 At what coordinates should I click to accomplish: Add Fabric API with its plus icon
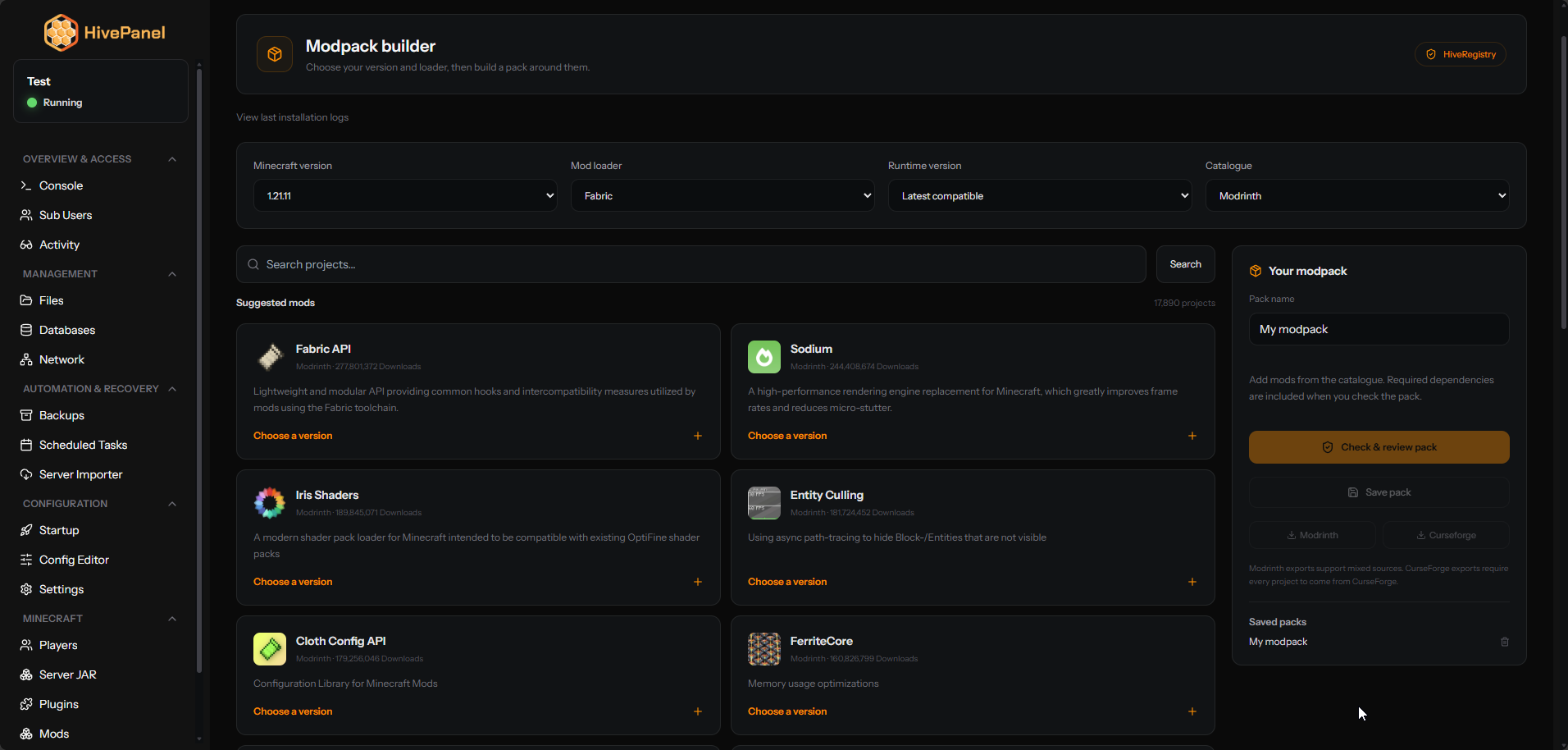click(x=698, y=436)
